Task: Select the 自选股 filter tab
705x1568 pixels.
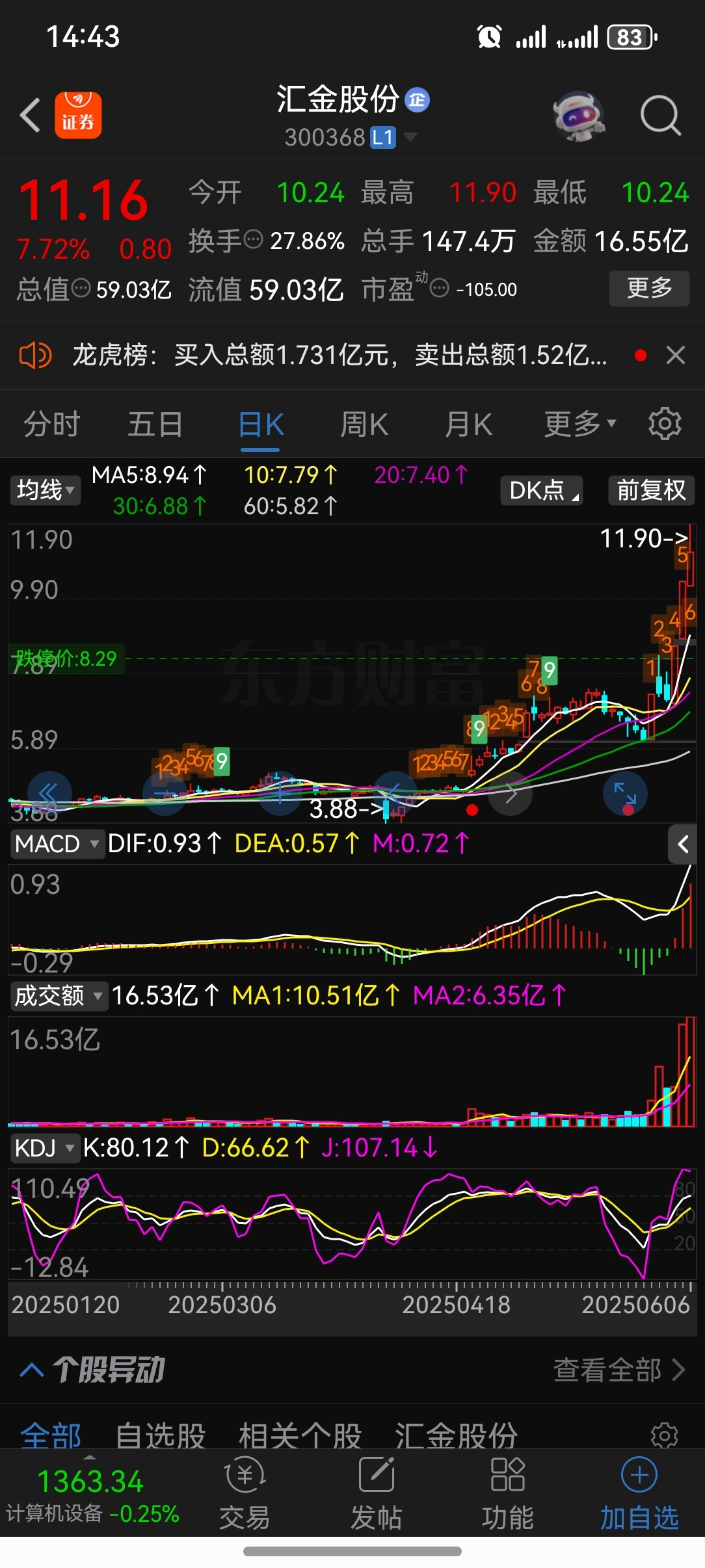Action: click(x=161, y=1436)
